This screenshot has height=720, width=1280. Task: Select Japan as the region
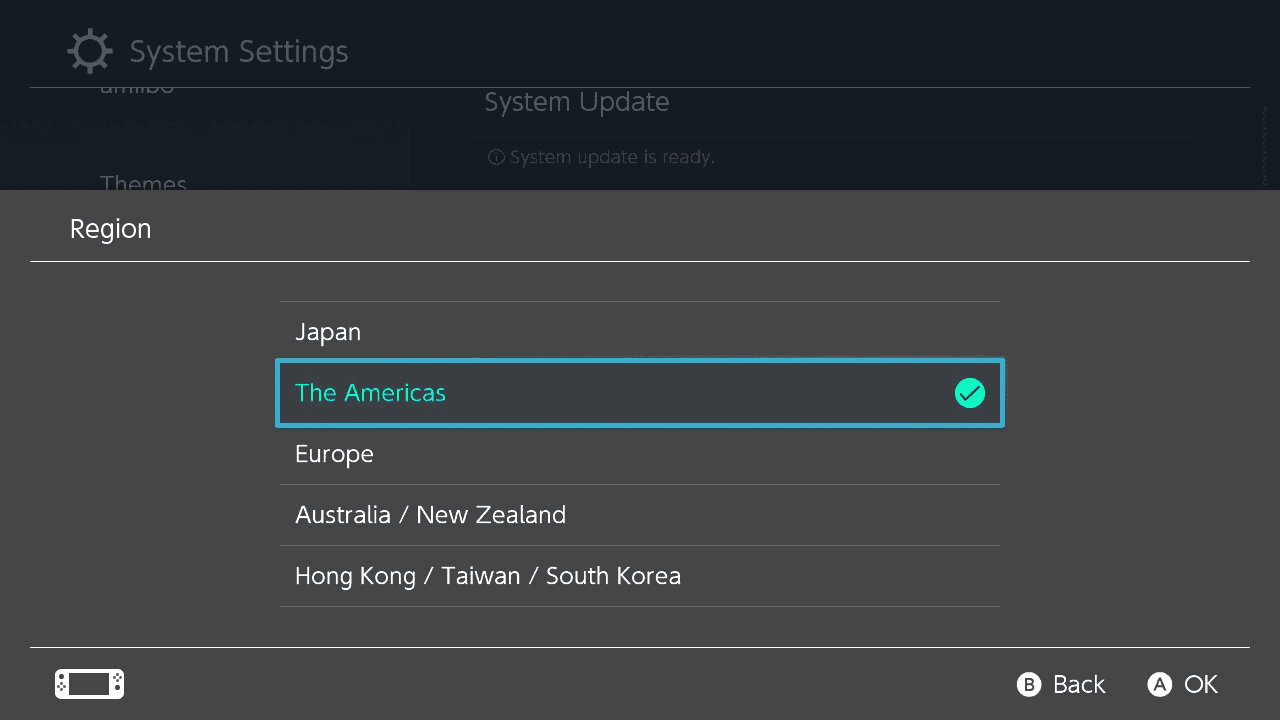click(640, 332)
